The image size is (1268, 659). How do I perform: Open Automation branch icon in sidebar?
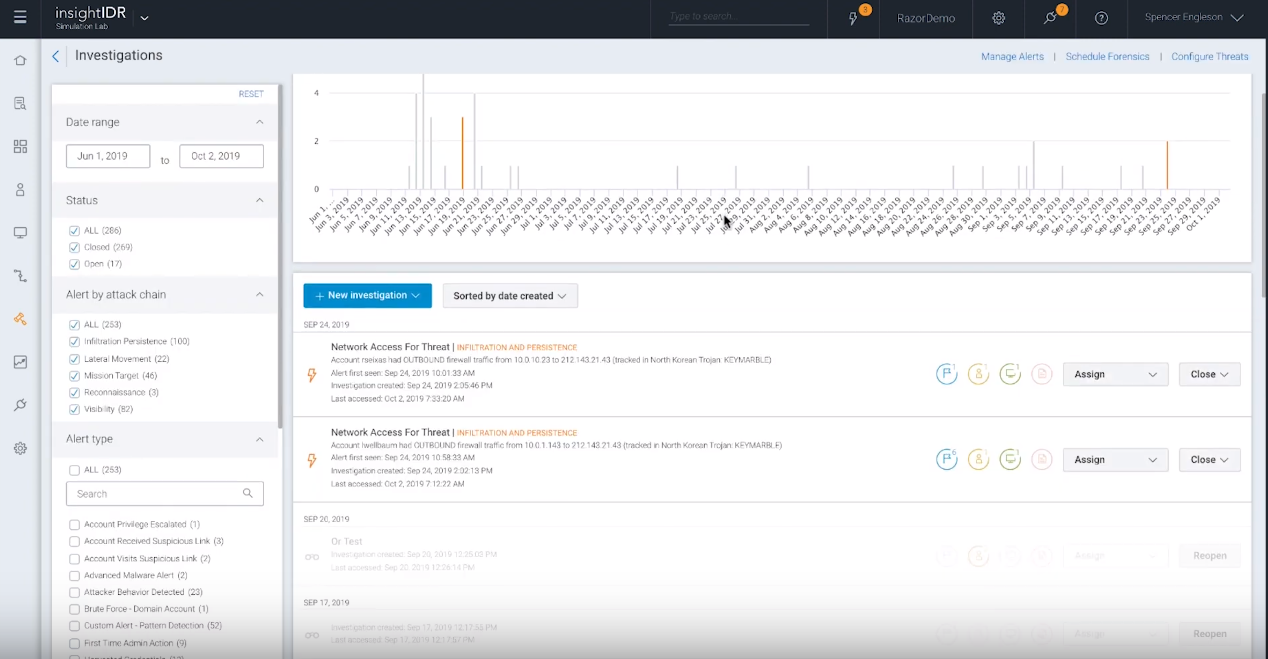pyautogui.click(x=20, y=276)
